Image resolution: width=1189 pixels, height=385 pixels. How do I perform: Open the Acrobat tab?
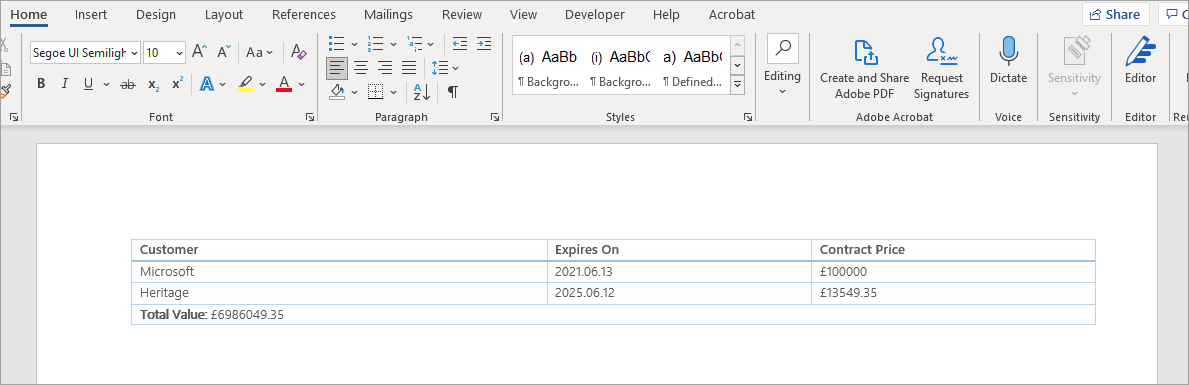pyautogui.click(x=732, y=14)
